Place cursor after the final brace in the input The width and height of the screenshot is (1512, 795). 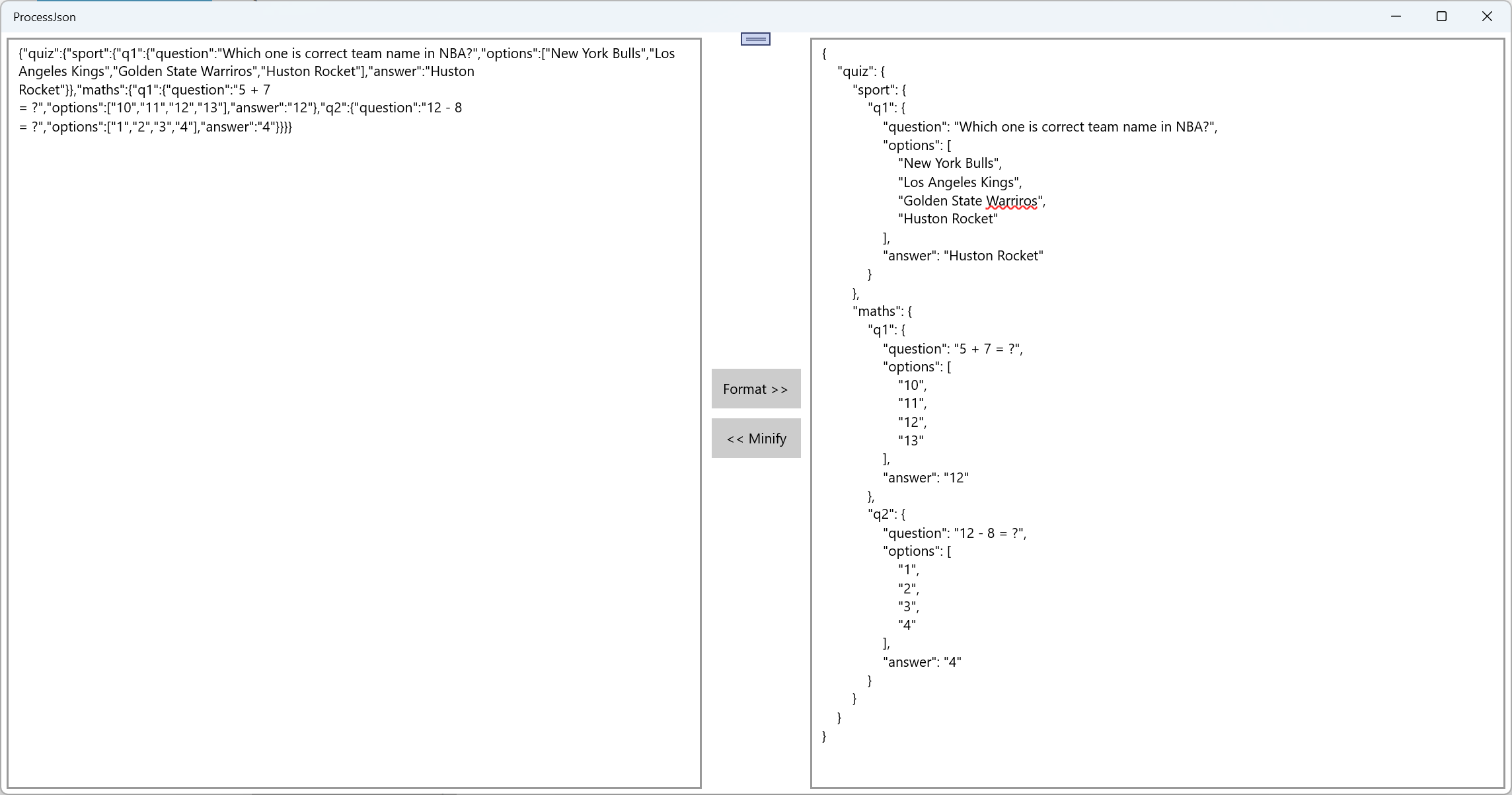[x=296, y=127]
